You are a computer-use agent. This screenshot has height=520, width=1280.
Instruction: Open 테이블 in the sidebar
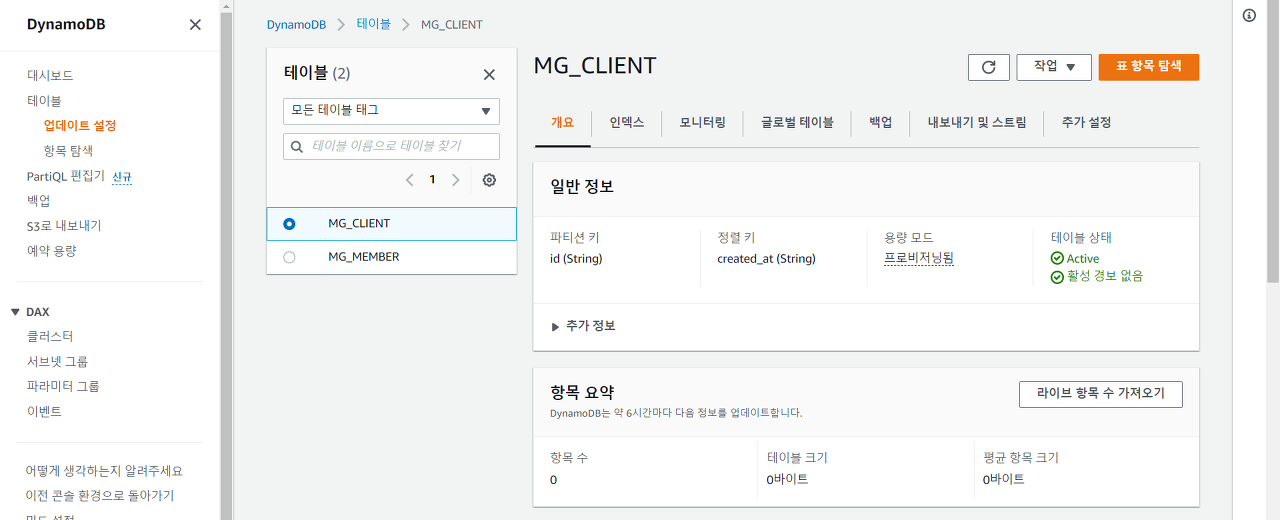44,101
